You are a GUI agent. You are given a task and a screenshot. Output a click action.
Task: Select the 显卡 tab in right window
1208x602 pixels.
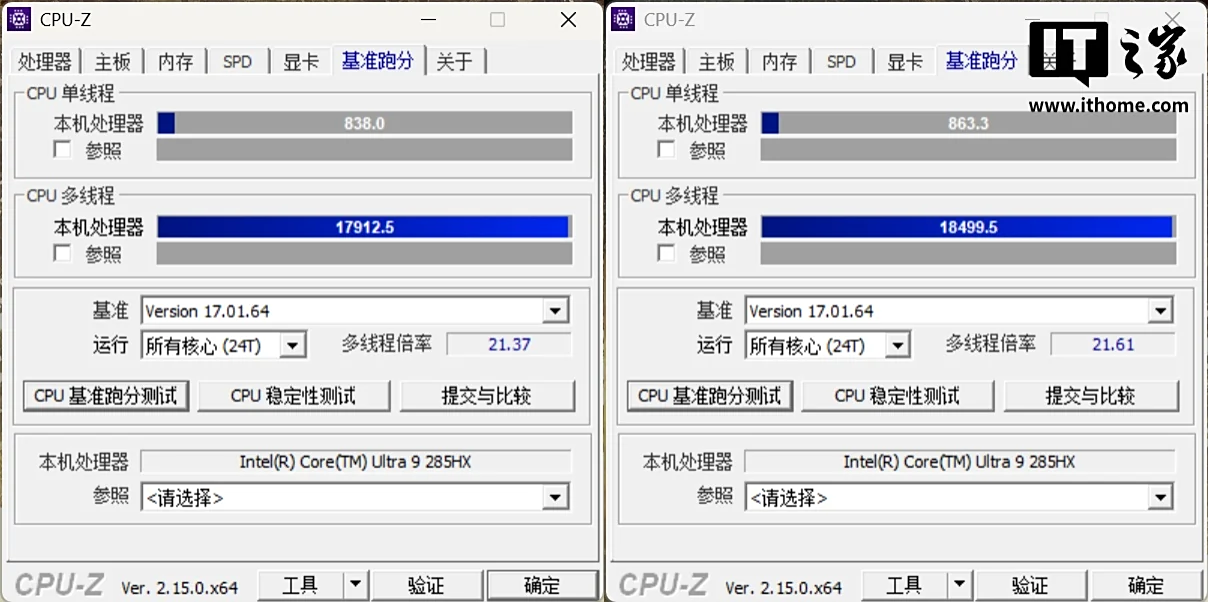(905, 62)
